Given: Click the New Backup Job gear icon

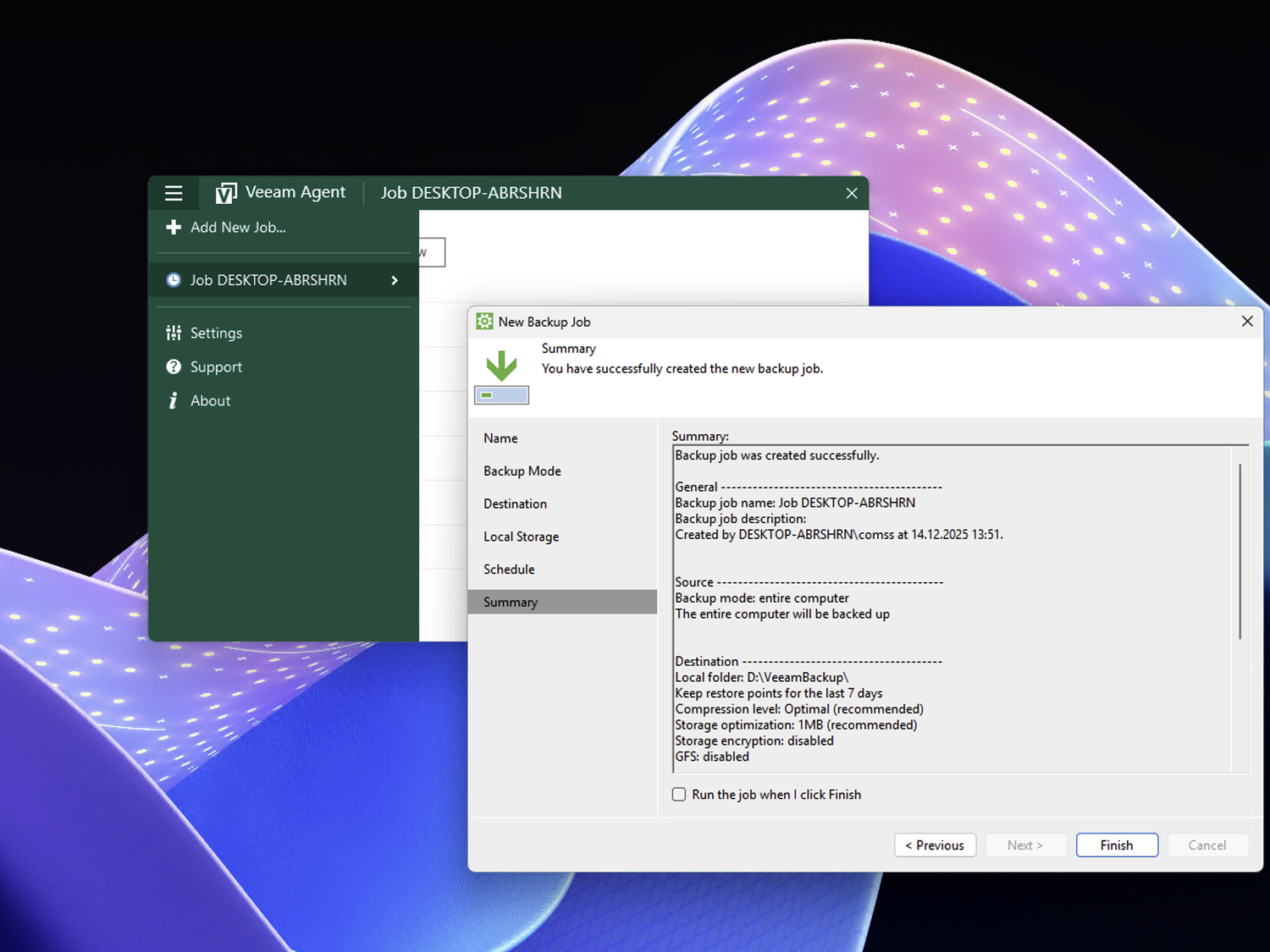Looking at the screenshot, I should pos(484,322).
